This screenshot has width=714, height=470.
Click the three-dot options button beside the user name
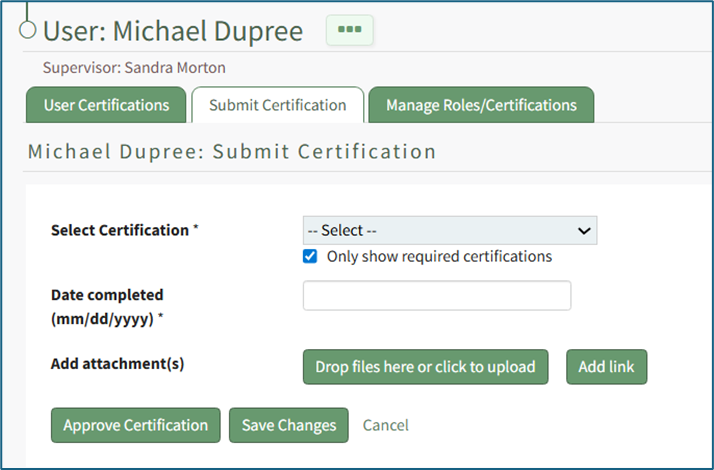click(349, 30)
